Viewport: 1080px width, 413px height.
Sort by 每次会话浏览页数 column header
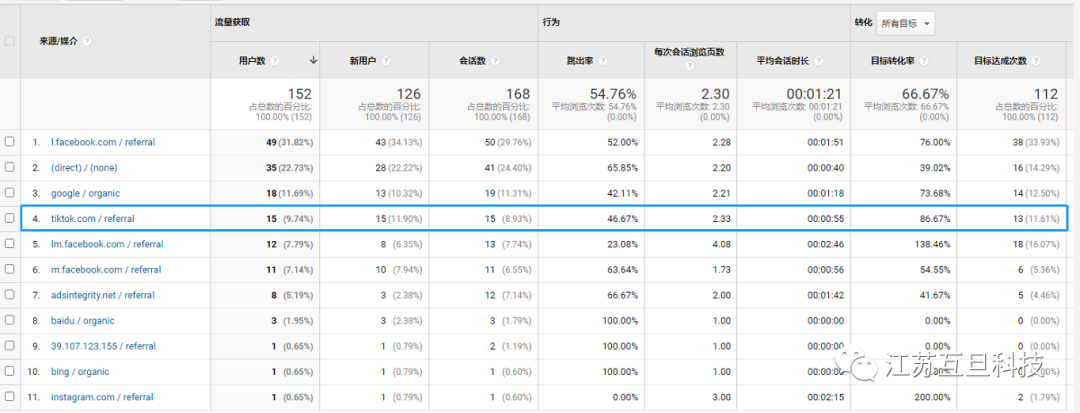[x=689, y=52]
